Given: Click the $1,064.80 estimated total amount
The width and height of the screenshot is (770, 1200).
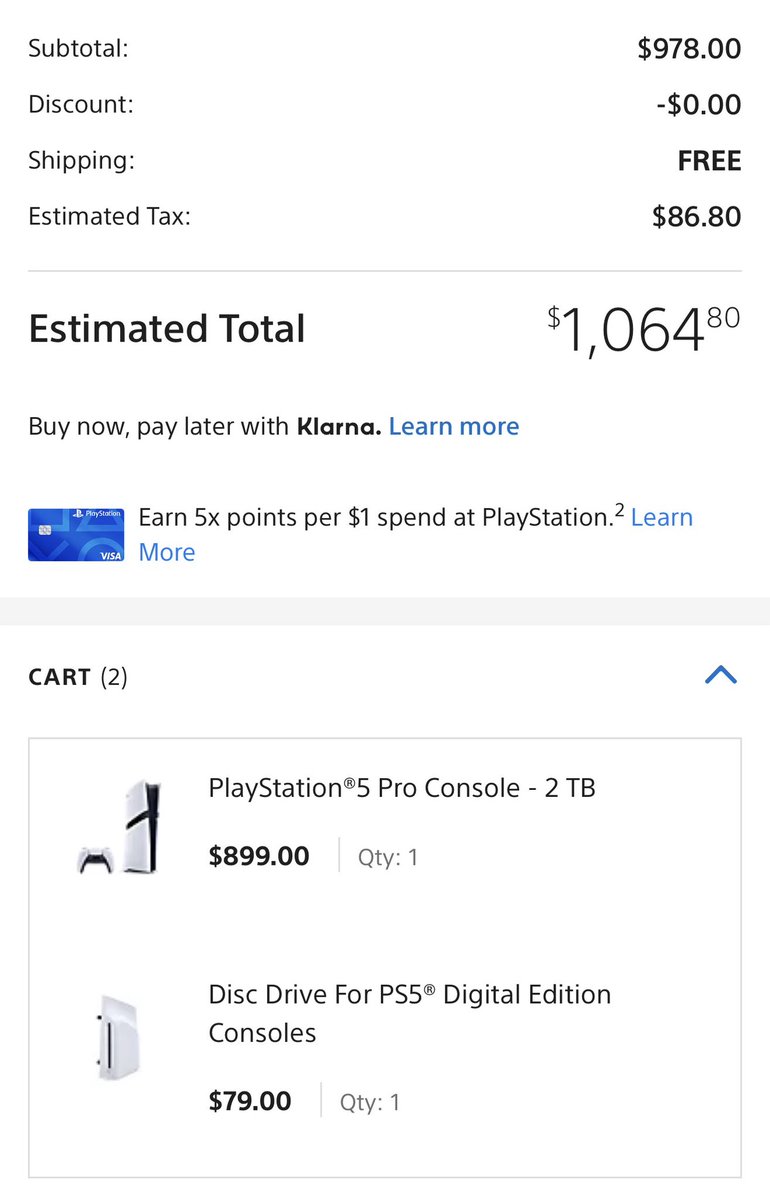Looking at the screenshot, I should click(644, 330).
